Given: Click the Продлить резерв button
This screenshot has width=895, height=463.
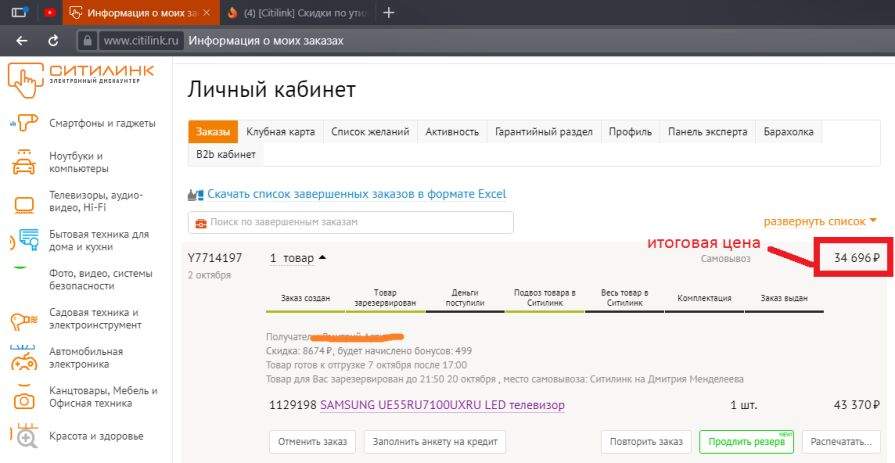Looking at the screenshot, I should point(747,441).
